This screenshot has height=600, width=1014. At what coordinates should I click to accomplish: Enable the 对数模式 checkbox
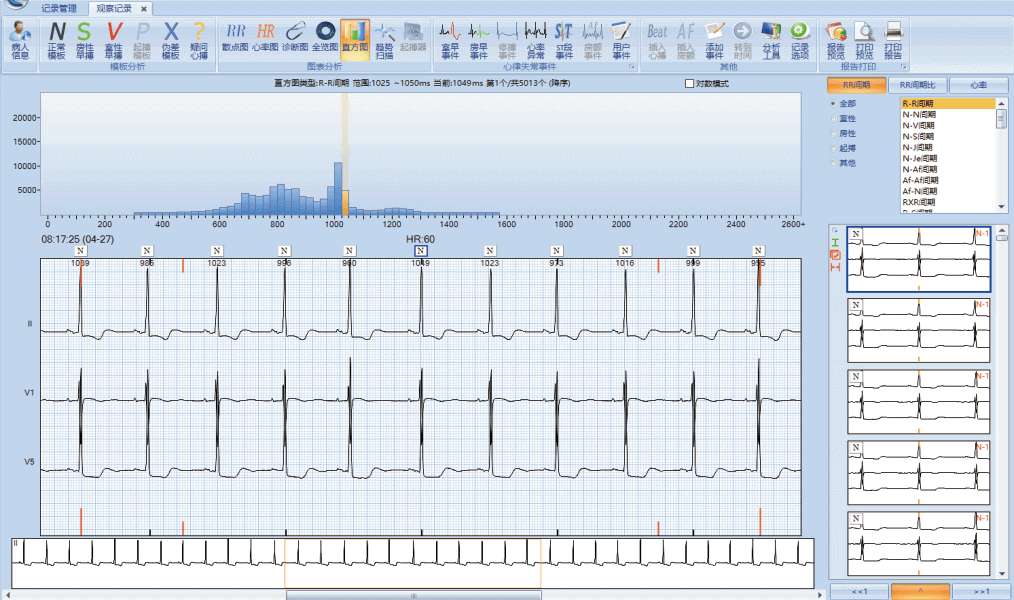[689, 83]
